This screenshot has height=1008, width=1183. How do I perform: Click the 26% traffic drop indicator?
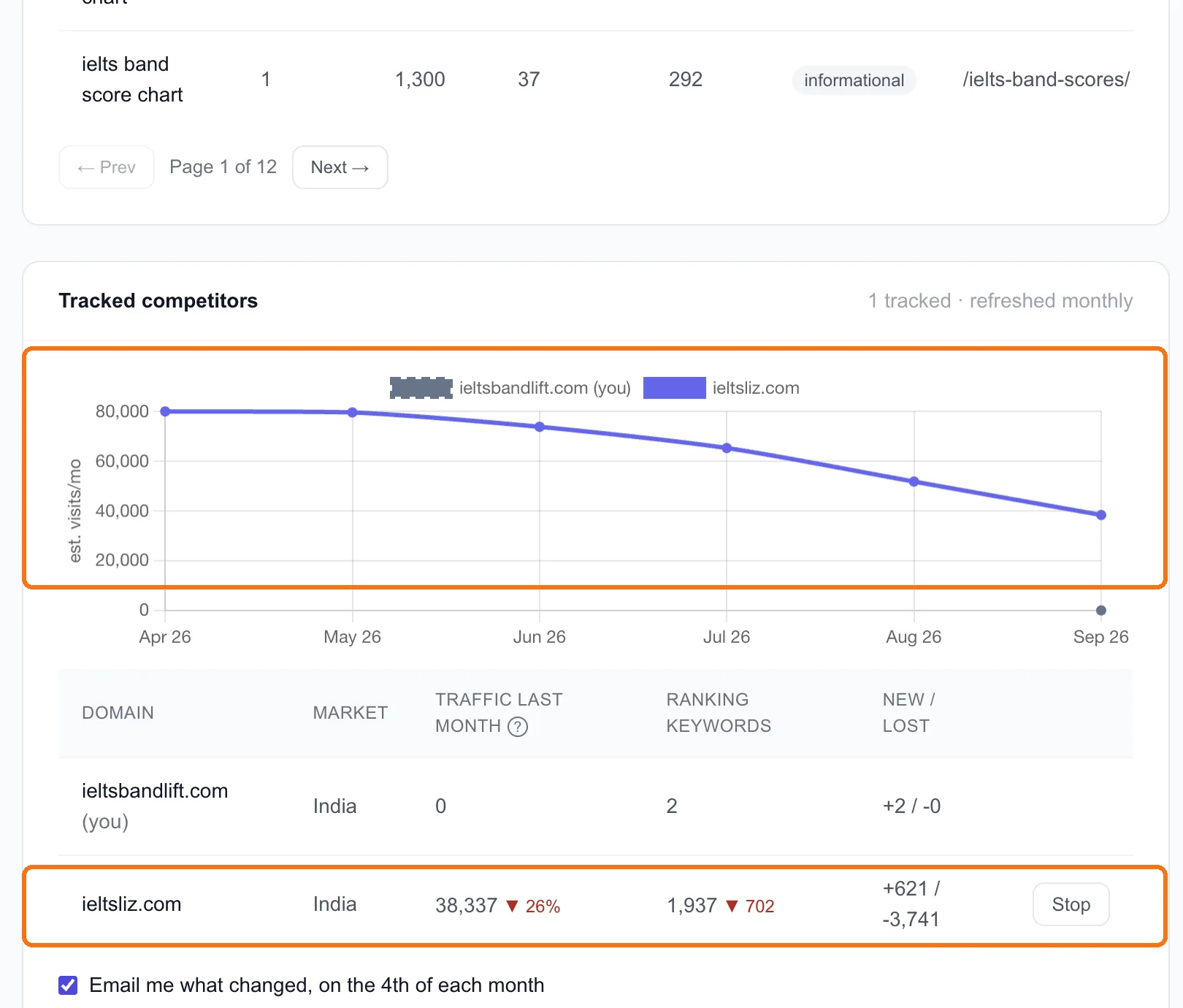[x=533, y=906]
